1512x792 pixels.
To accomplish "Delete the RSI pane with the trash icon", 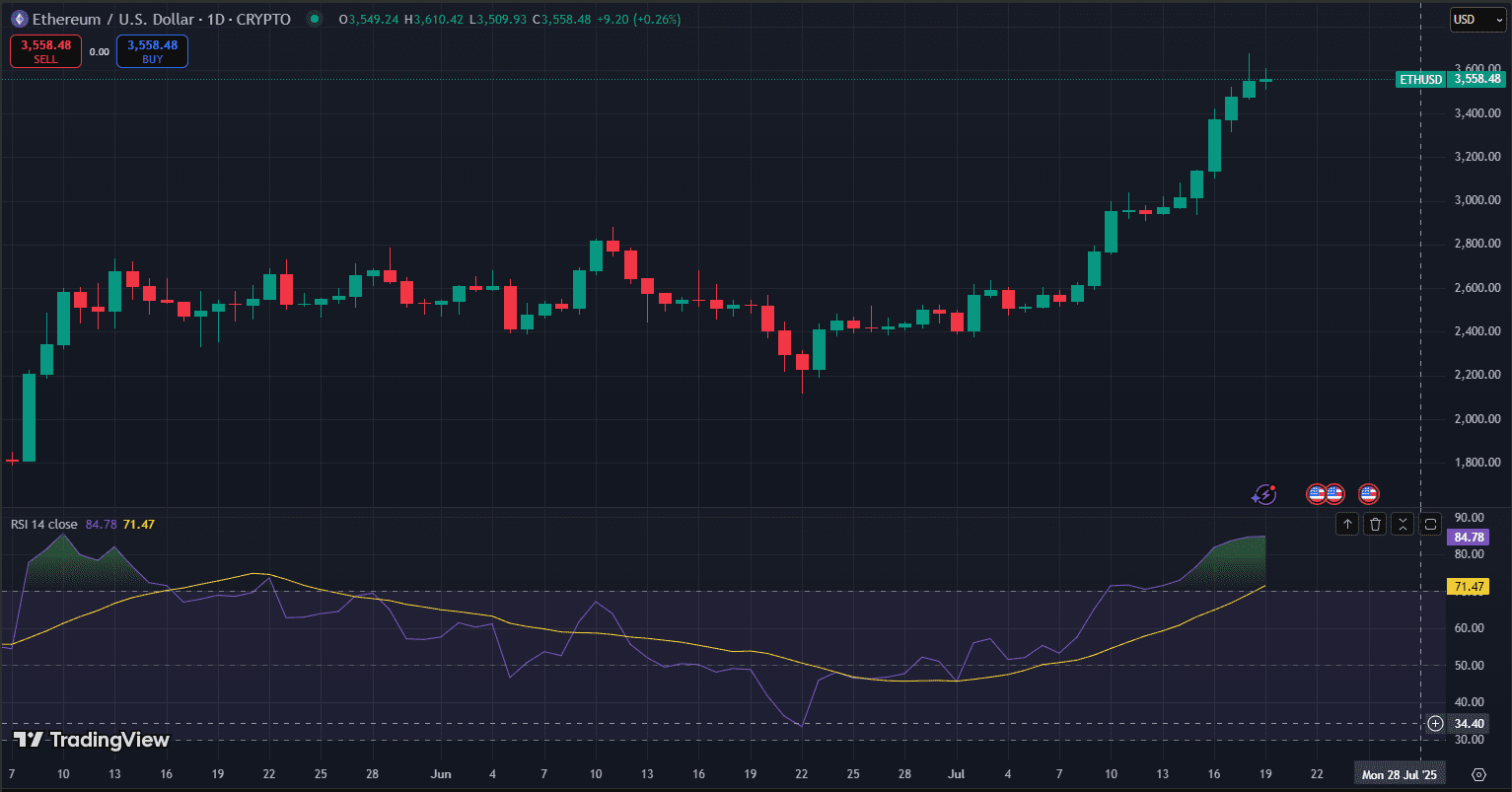I will point(1375,524).
